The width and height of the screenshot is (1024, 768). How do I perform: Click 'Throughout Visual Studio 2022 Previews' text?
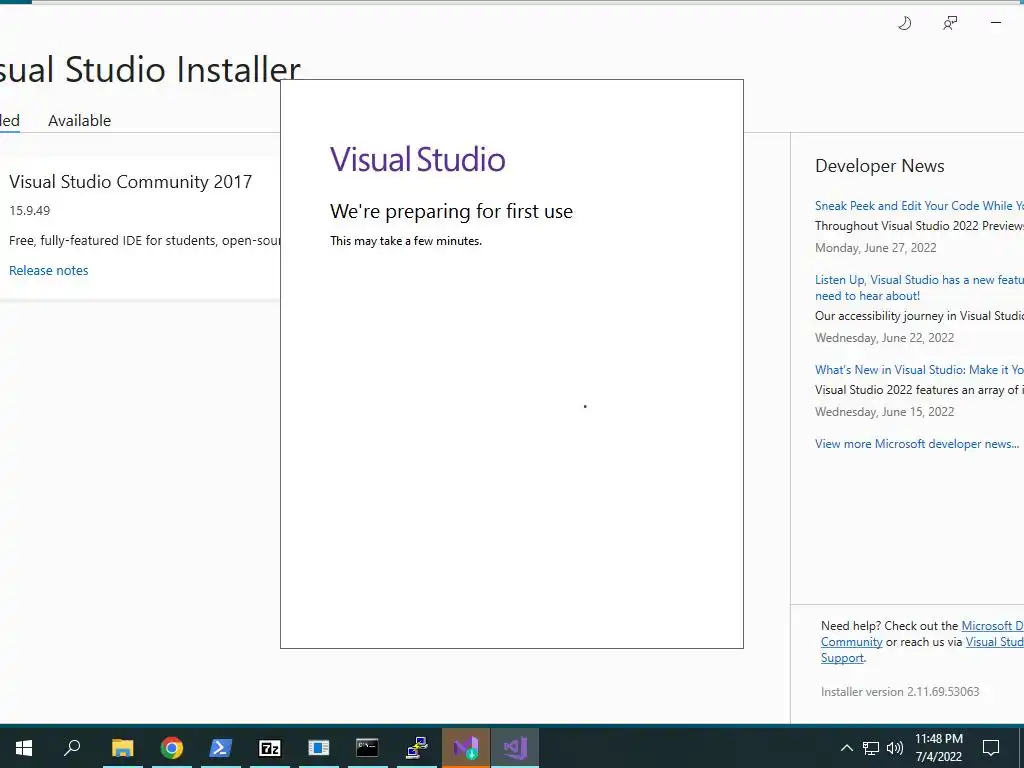(x=920, y=226)
